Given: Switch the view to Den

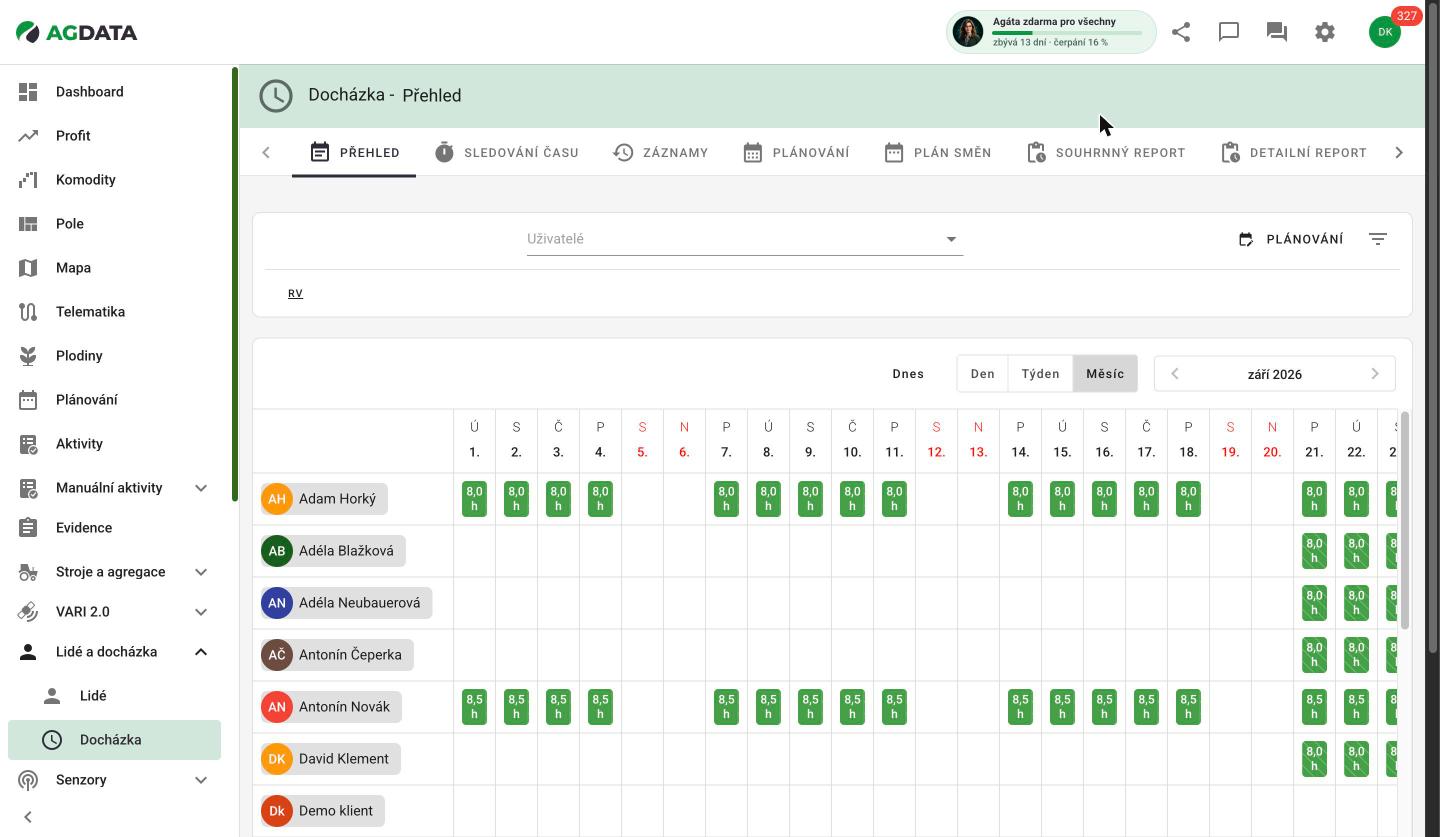Looking at the screenshot, I should [982, 374].
